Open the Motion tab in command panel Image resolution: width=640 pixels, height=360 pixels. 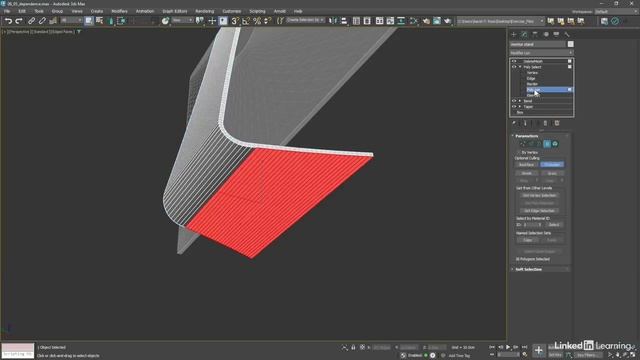[546, 34]
